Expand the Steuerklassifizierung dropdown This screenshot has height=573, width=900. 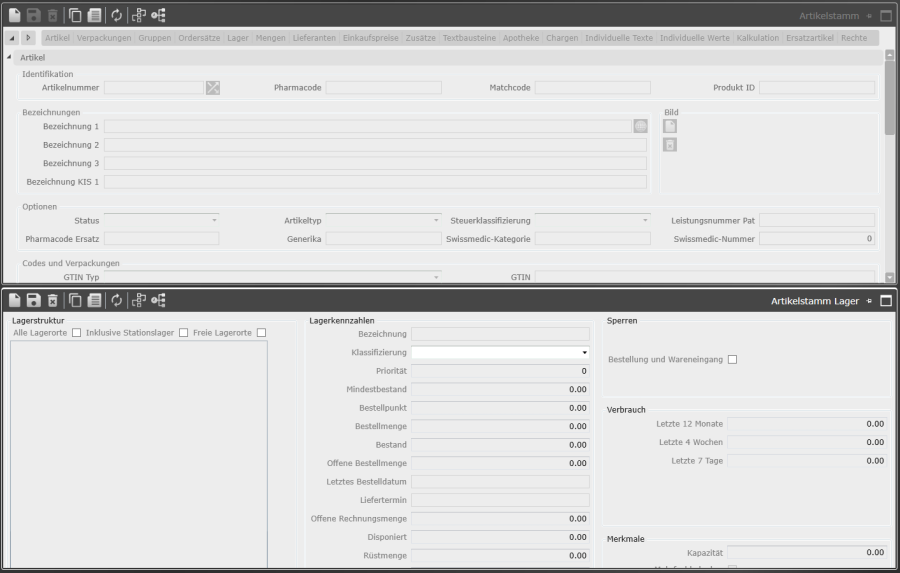click(645, 220)
